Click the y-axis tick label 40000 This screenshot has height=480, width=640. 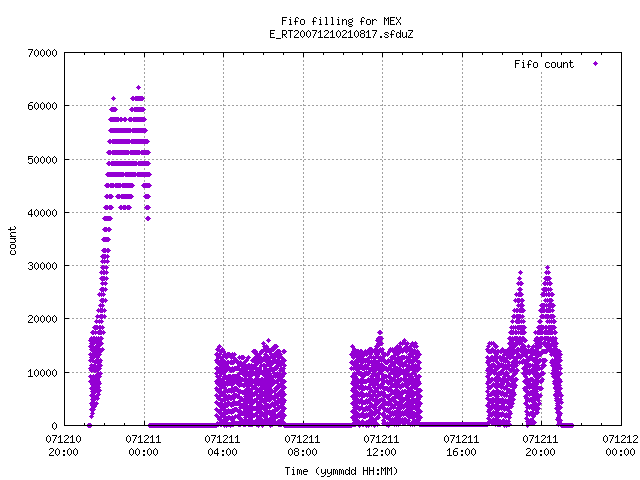point(42,213)
